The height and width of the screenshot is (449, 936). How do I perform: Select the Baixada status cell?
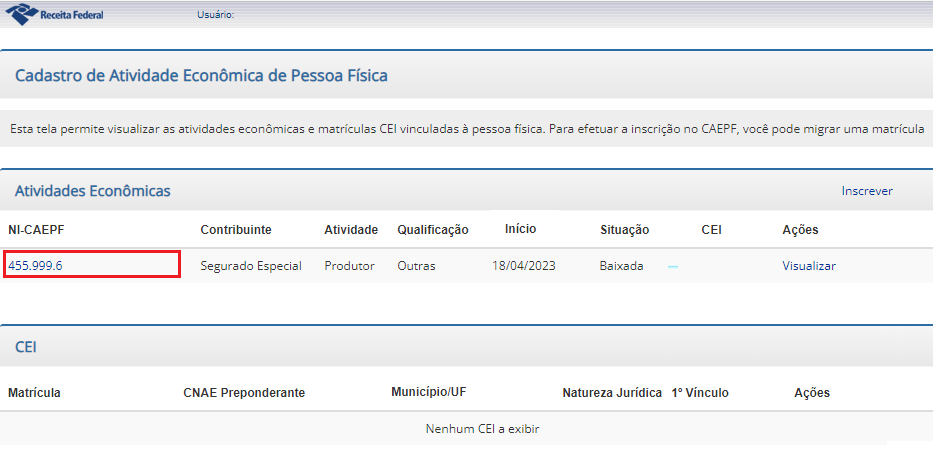[621, 266]
